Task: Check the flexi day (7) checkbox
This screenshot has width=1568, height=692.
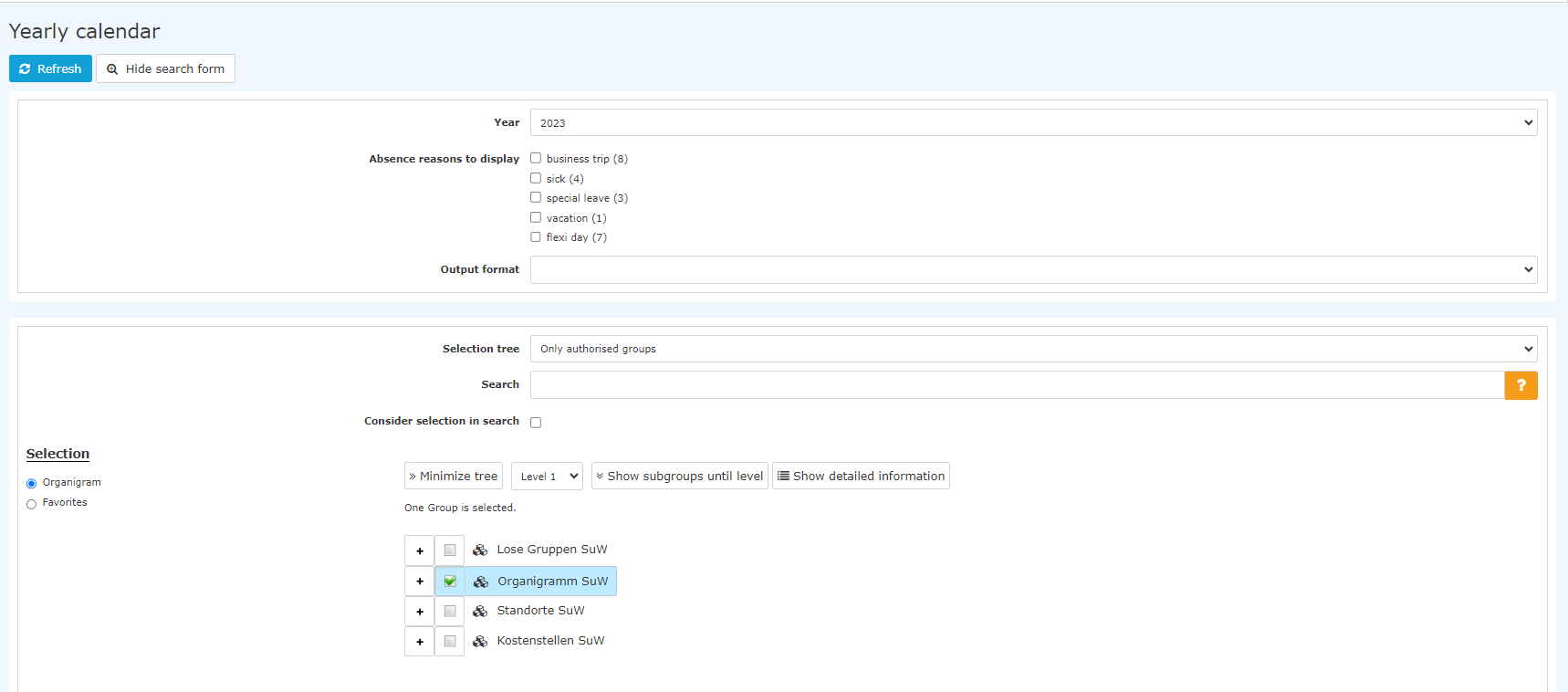Action: [536, 236]
